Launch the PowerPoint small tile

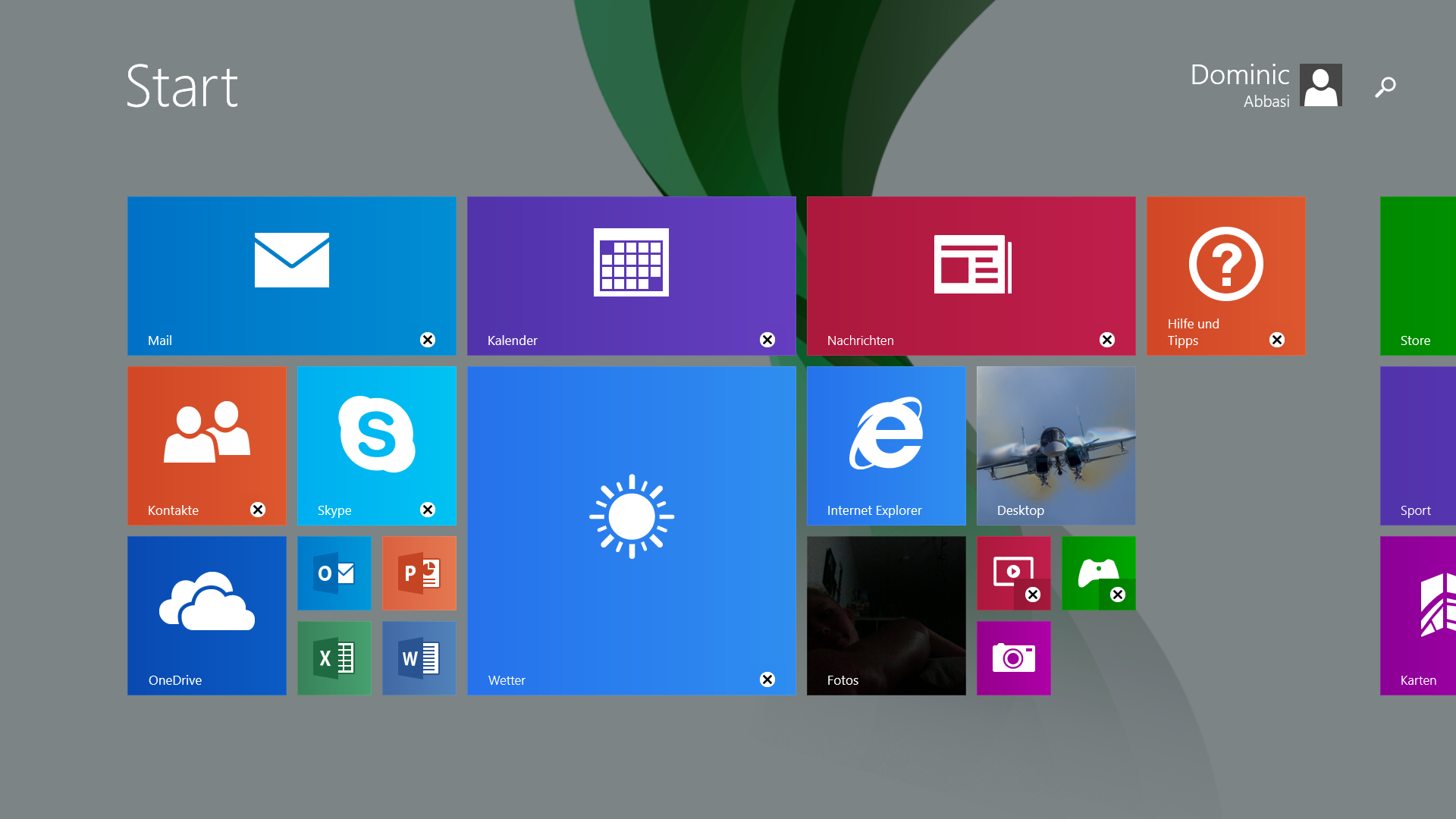(x=419, y=573)
